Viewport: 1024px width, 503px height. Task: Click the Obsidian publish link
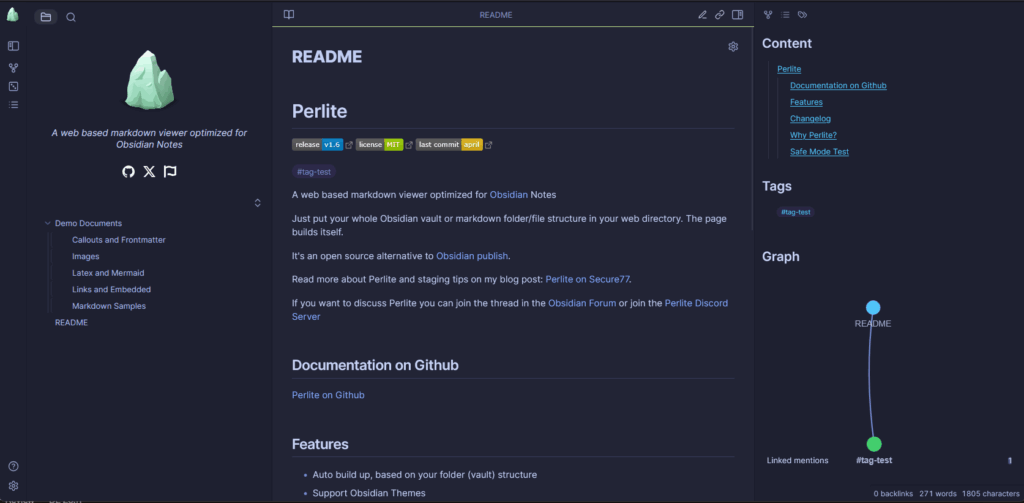(x=472, y=256)
